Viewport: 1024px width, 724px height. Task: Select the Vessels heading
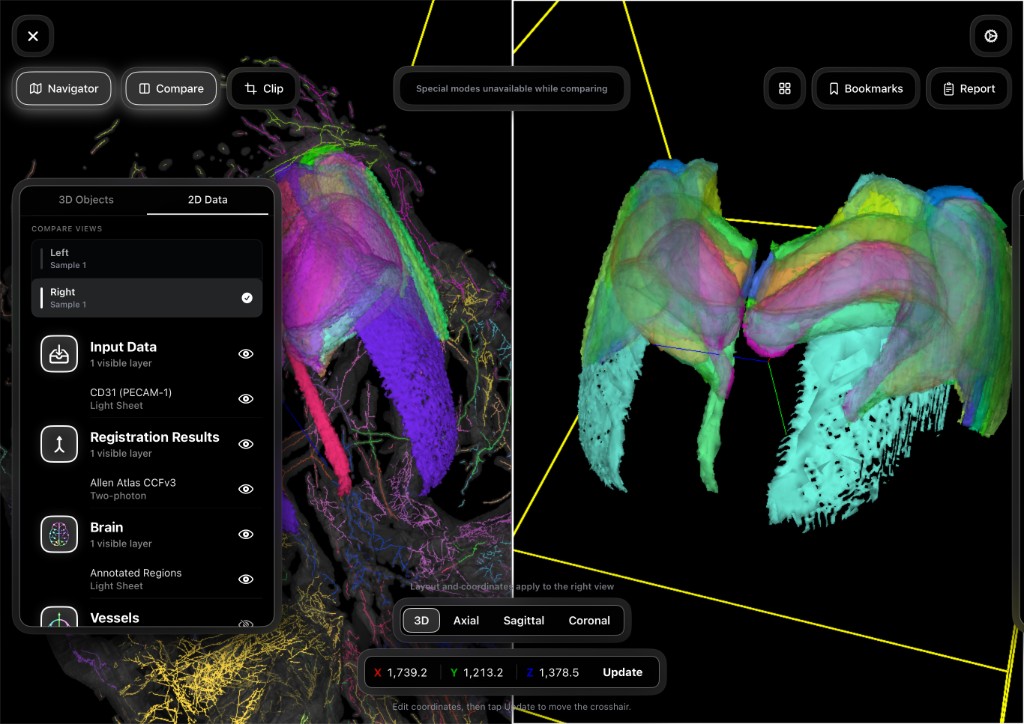click(x=115, y=618)
